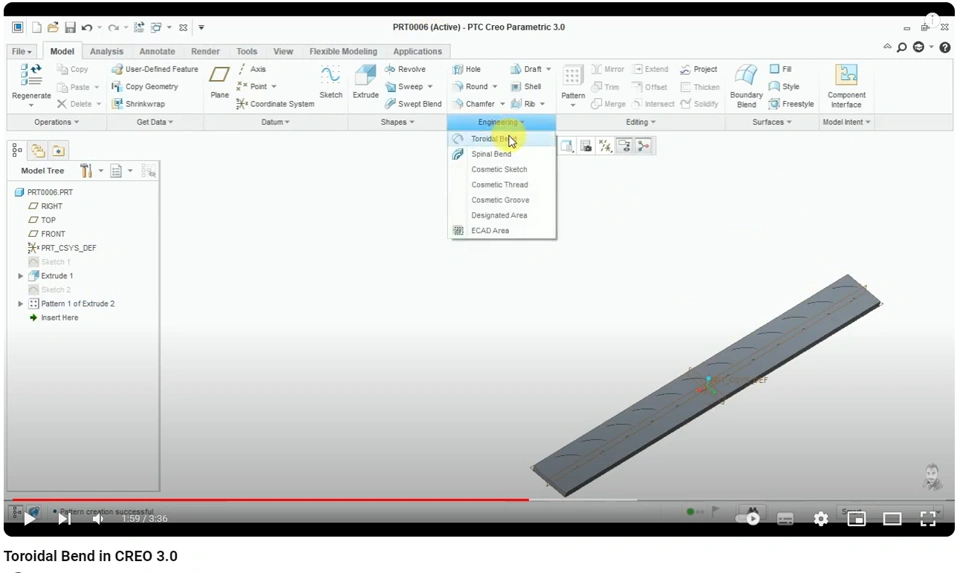Open the Get Data group dropdown

154,122
